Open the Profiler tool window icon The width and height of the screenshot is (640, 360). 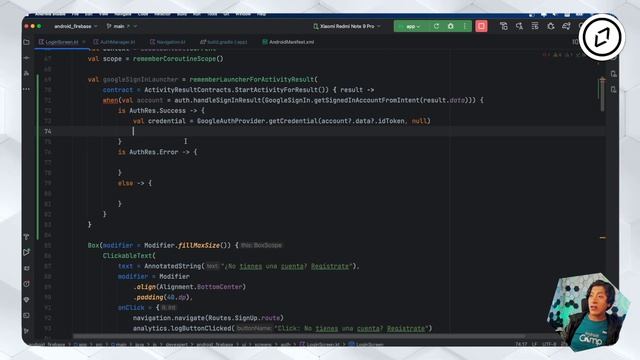click(x=27, y=284)
